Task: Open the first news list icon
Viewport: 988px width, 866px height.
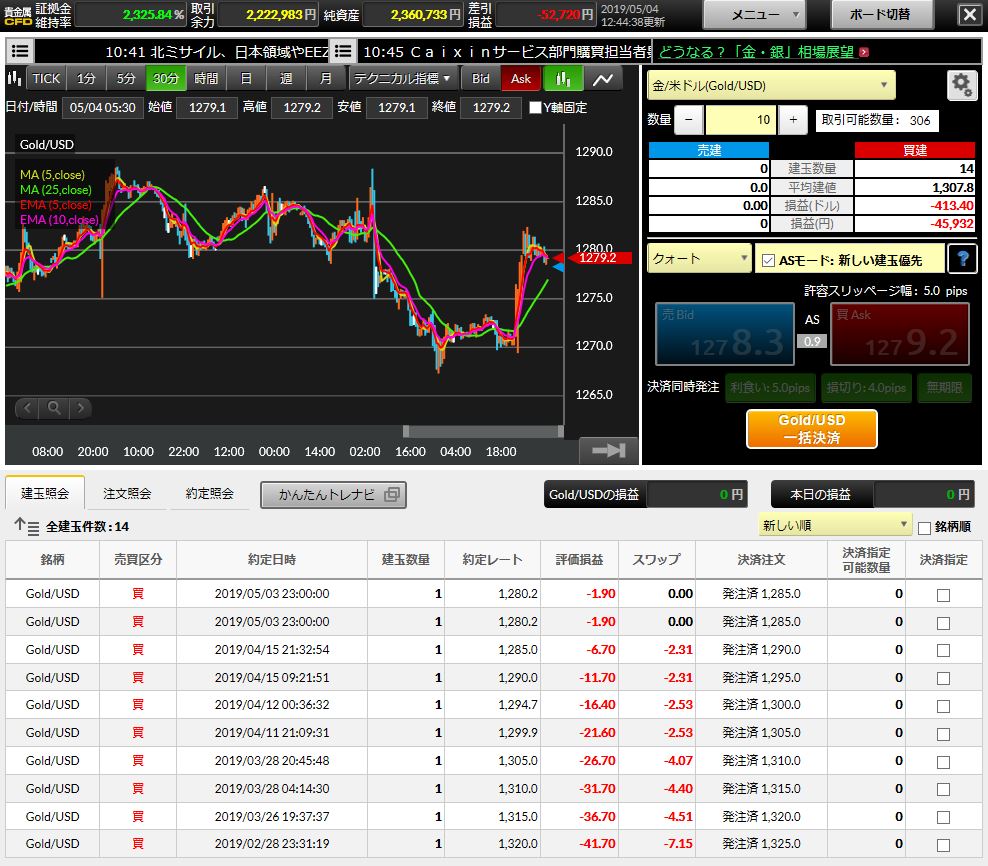Action: [x=20, y=52]
